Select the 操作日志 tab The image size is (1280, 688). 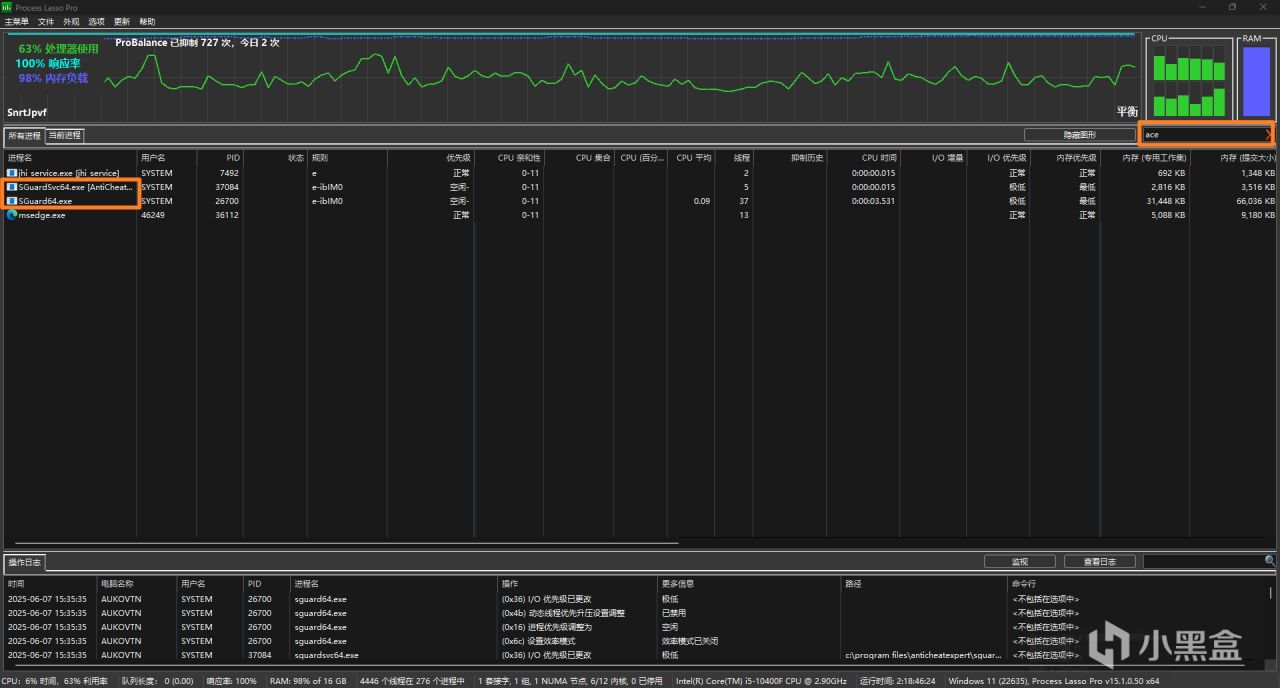(x=25, y=562)
